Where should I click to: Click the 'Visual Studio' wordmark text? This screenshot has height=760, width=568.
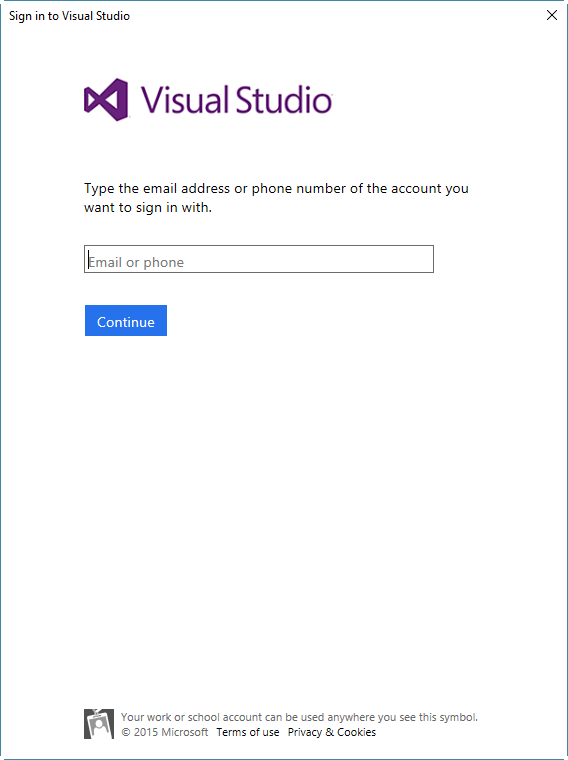pos(237,100)
